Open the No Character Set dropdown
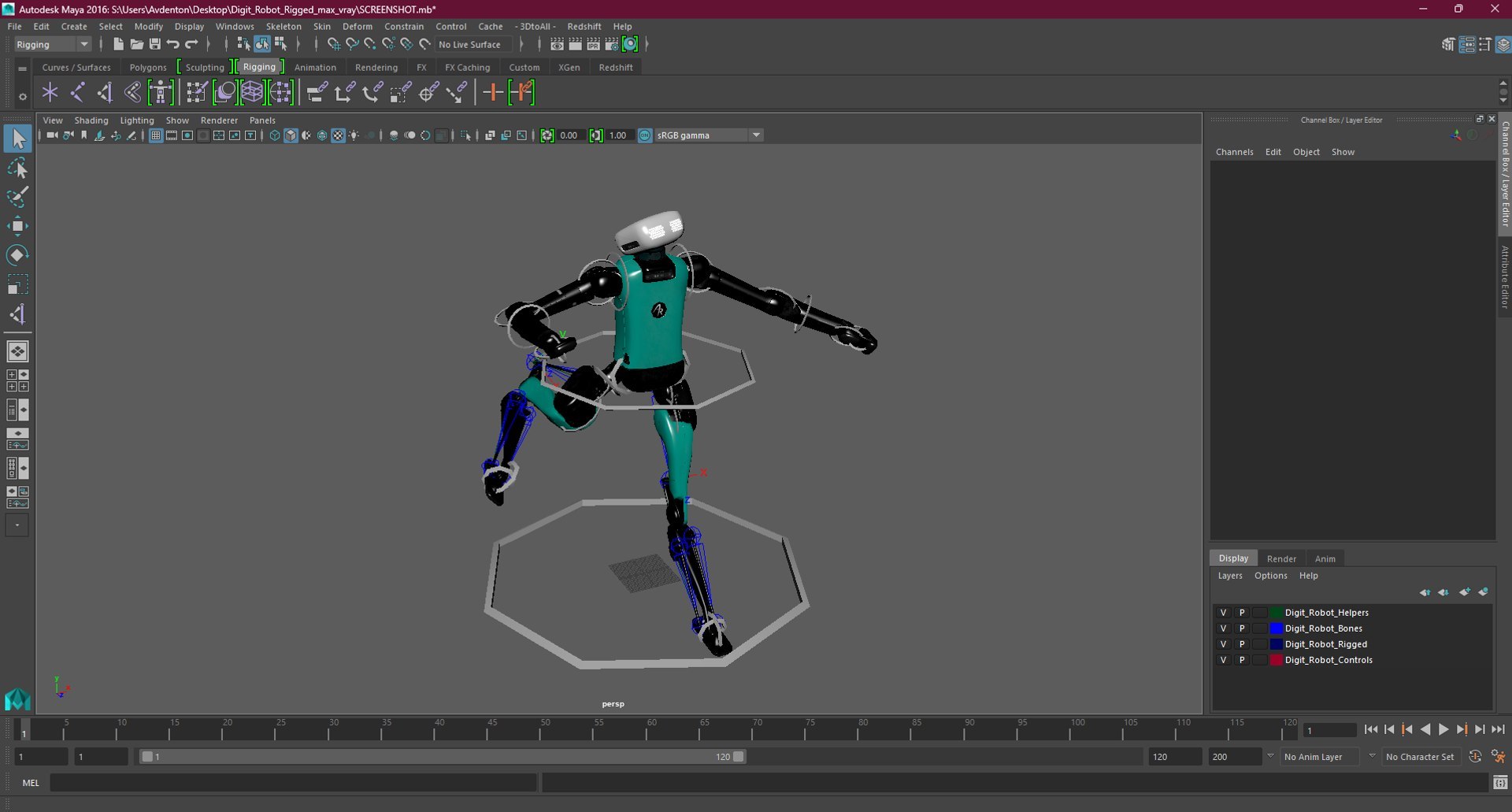1512x812 pixels. click(1421, 757)
